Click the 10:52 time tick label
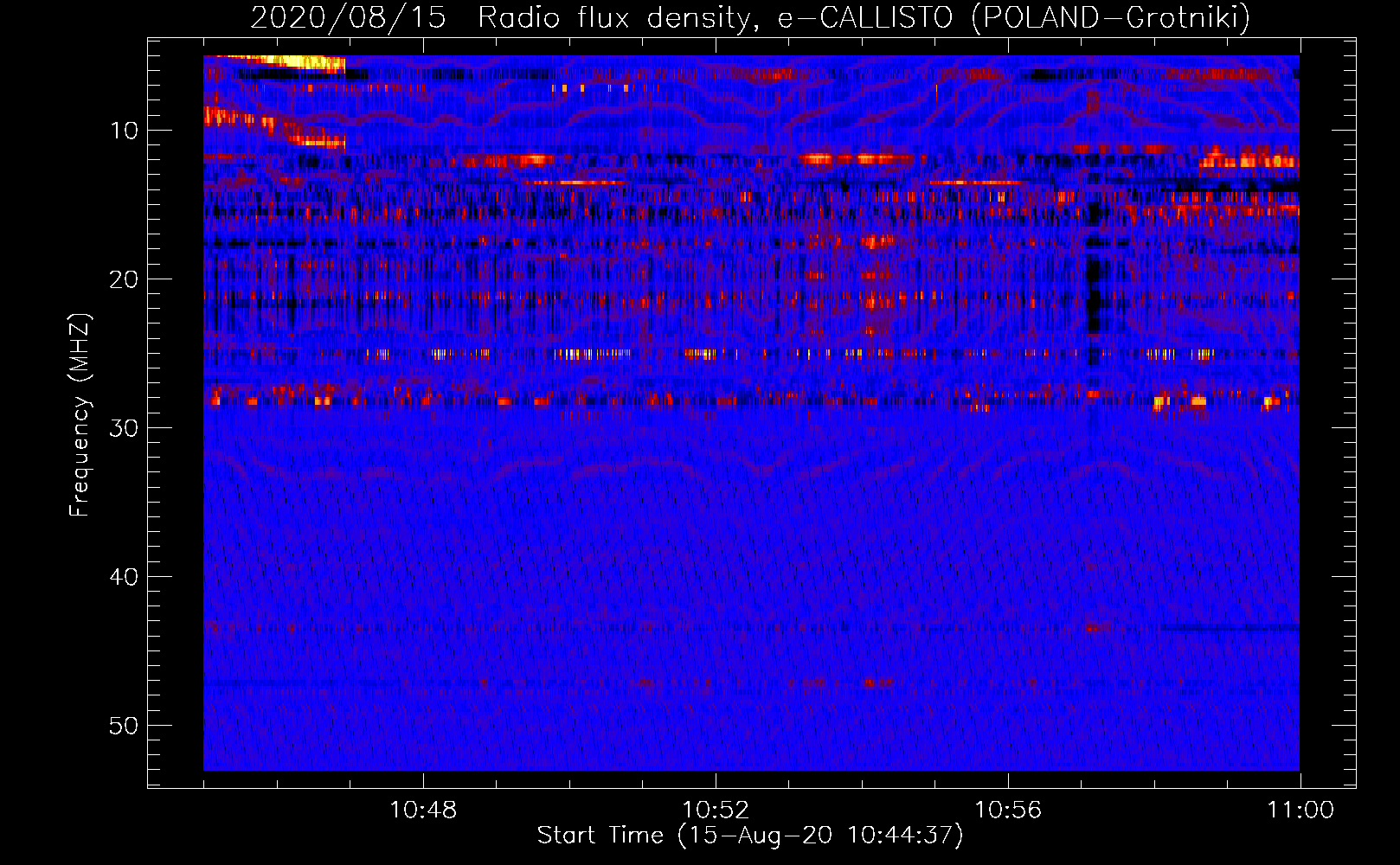This screenshot has height=865, width=1400. coord(716,811)
